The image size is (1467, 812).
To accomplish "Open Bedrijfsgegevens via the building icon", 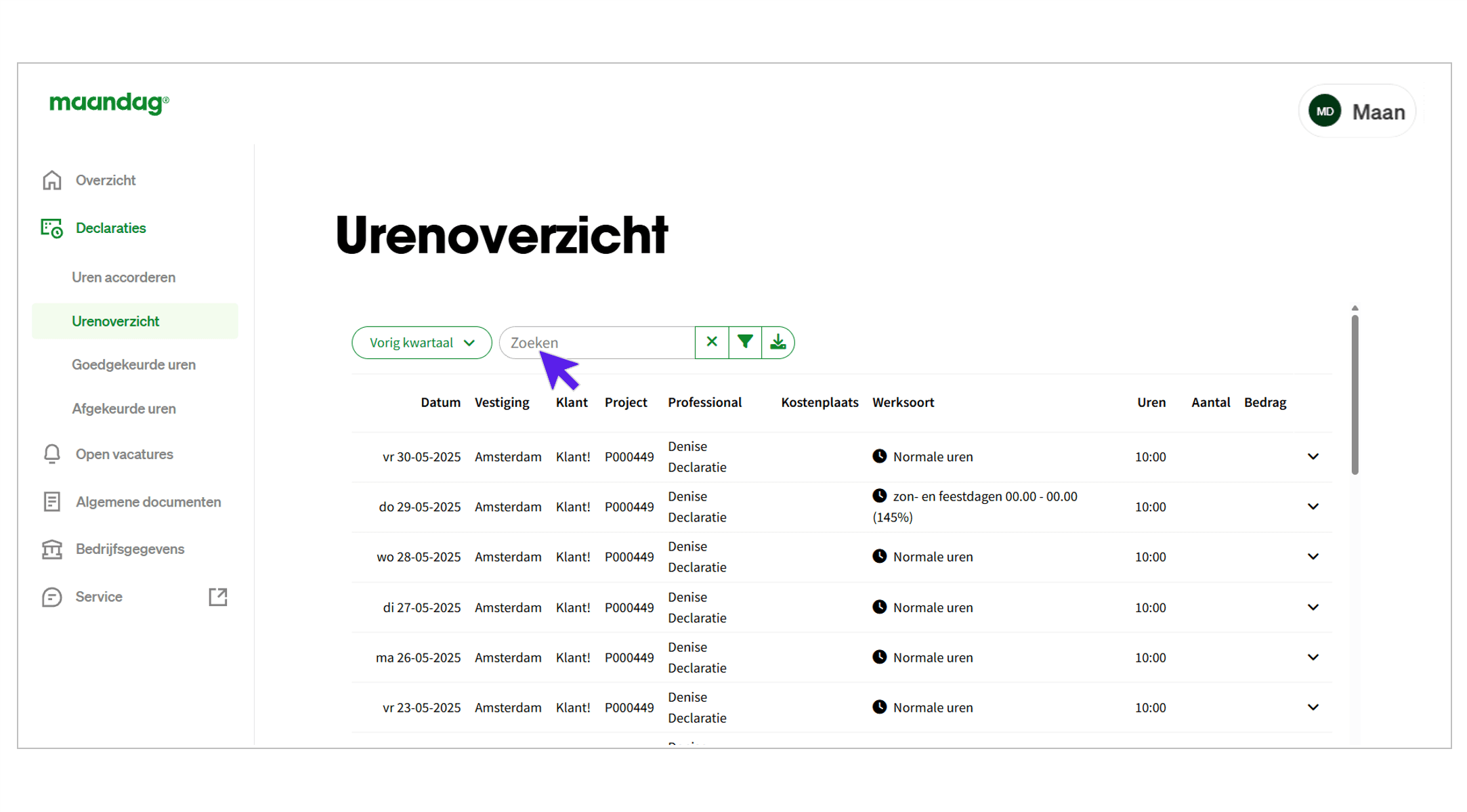I will pos(52,549).
